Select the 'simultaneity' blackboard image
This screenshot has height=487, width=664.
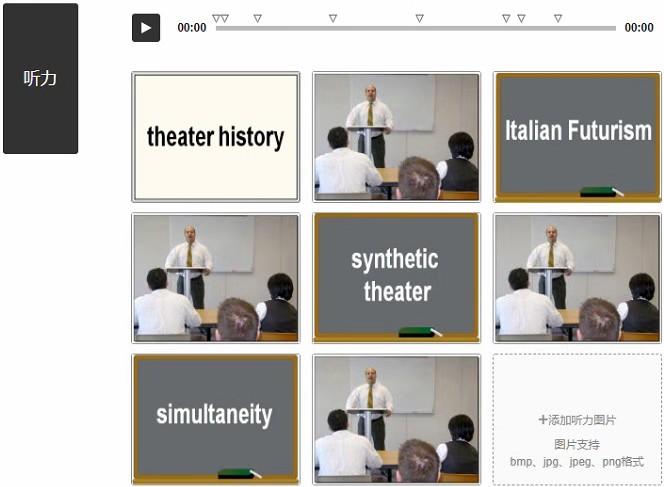[216, 419]
